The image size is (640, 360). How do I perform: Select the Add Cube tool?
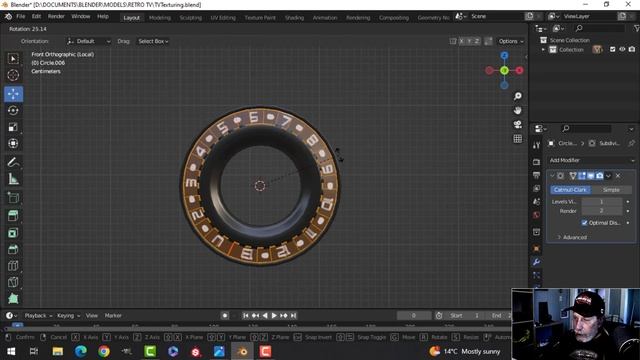point(13,198)
